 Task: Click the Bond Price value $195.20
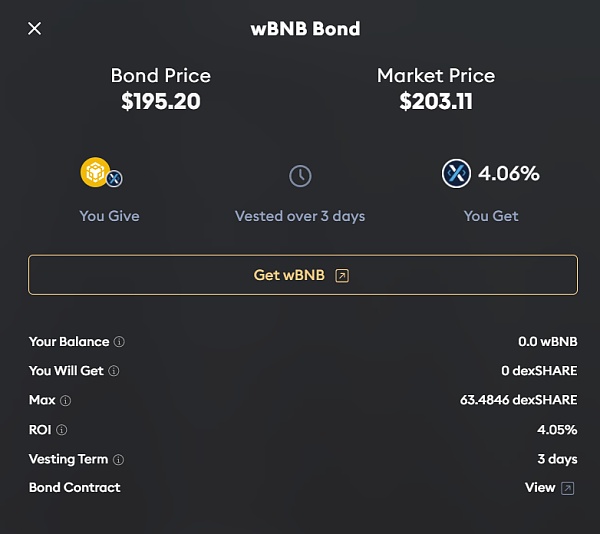[x=161, y=101]
